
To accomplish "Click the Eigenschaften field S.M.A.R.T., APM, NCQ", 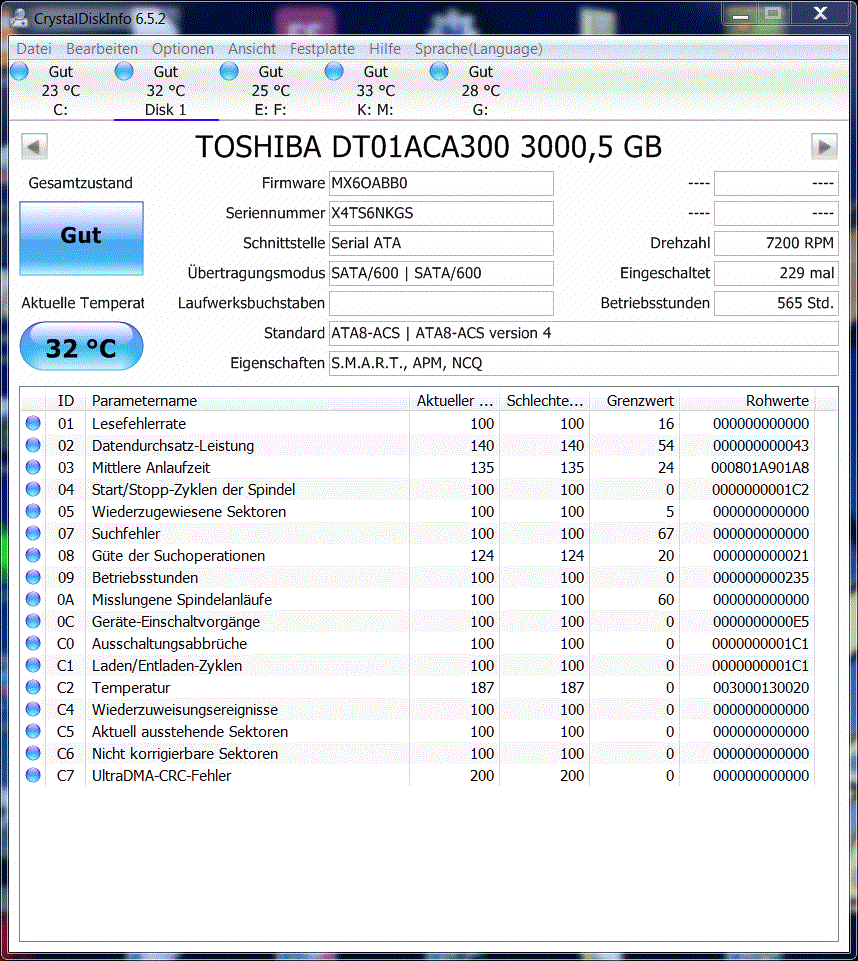I will (x=583, y=363).
